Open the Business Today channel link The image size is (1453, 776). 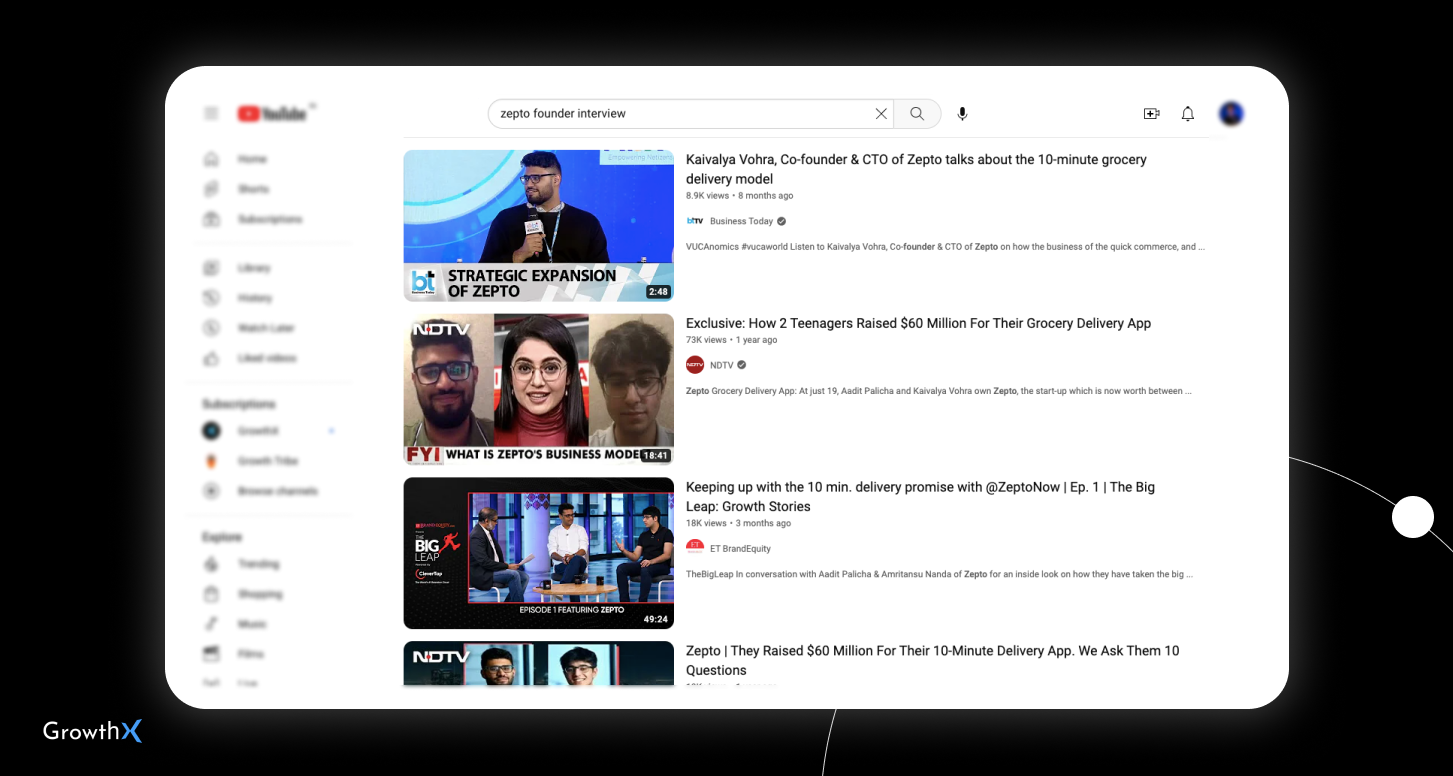(x=741, y=221)
